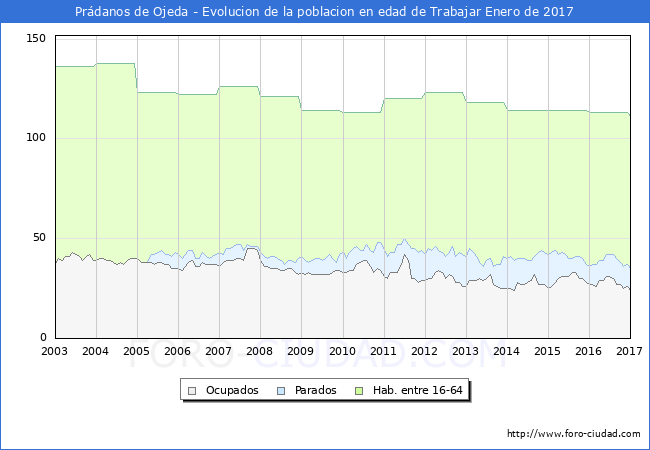Select the Hab. entre 16-64 legend label

(x=417, y=390)
